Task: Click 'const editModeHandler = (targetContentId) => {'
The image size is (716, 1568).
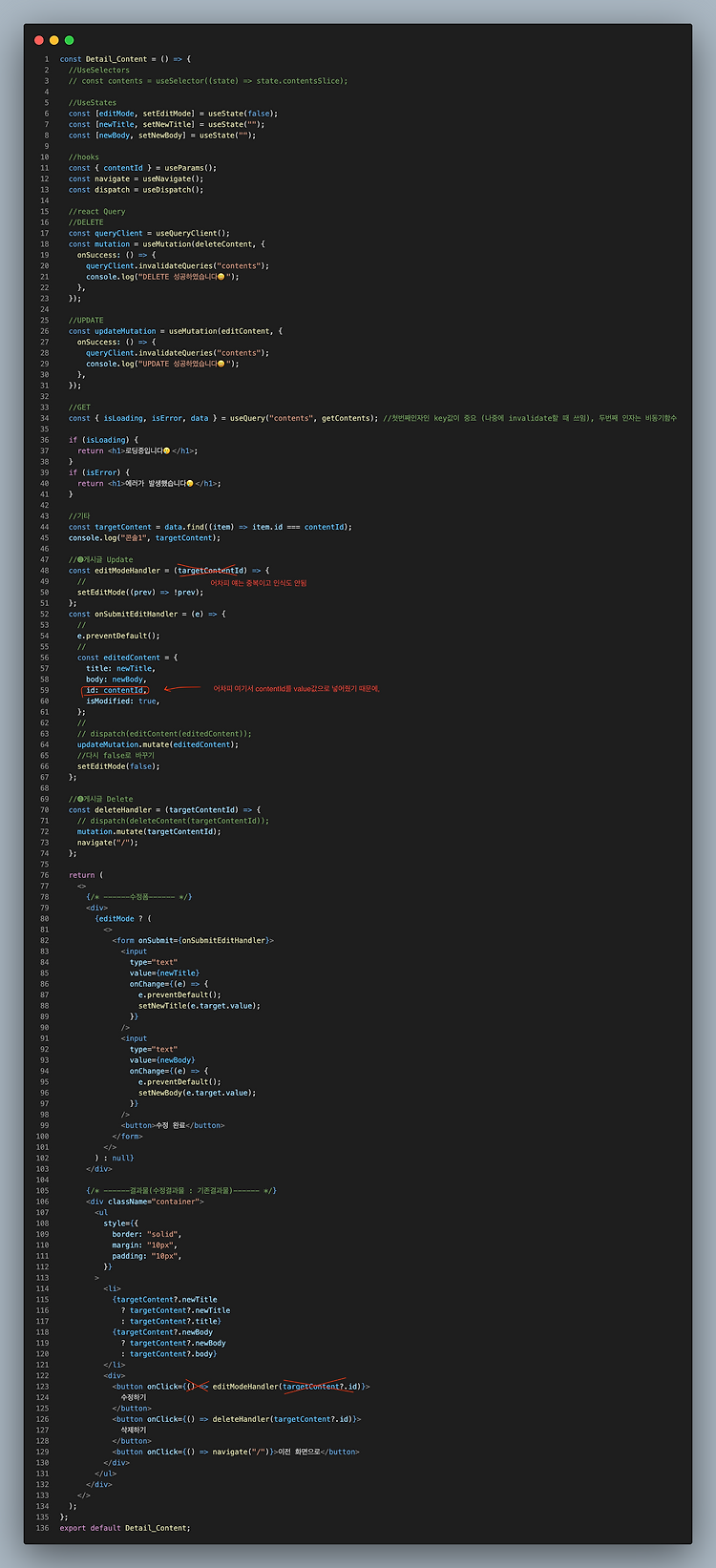Action: [169, 571]
